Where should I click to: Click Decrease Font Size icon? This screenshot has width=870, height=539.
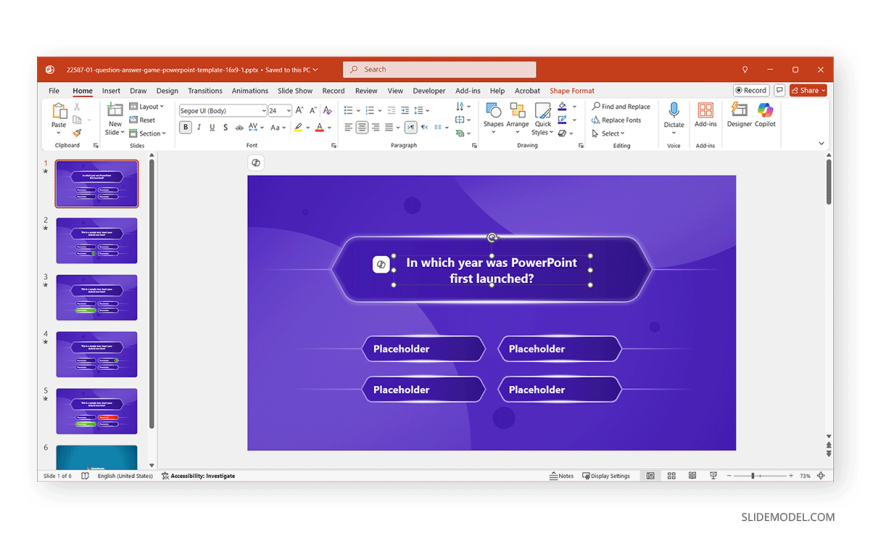313,110
